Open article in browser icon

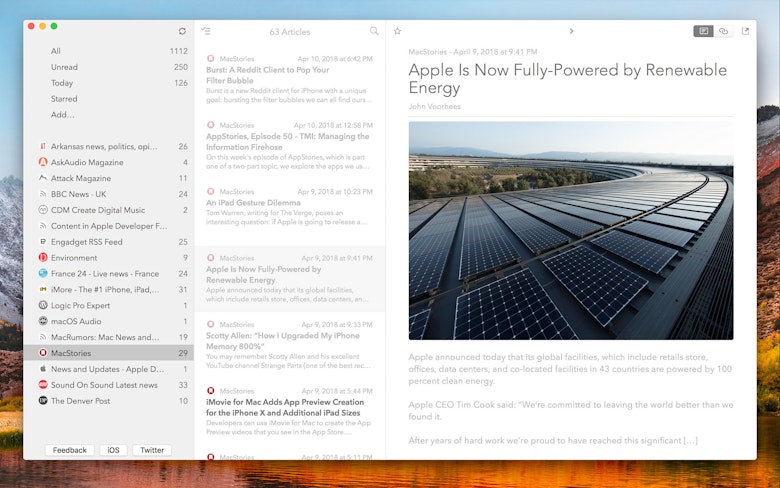745,31
